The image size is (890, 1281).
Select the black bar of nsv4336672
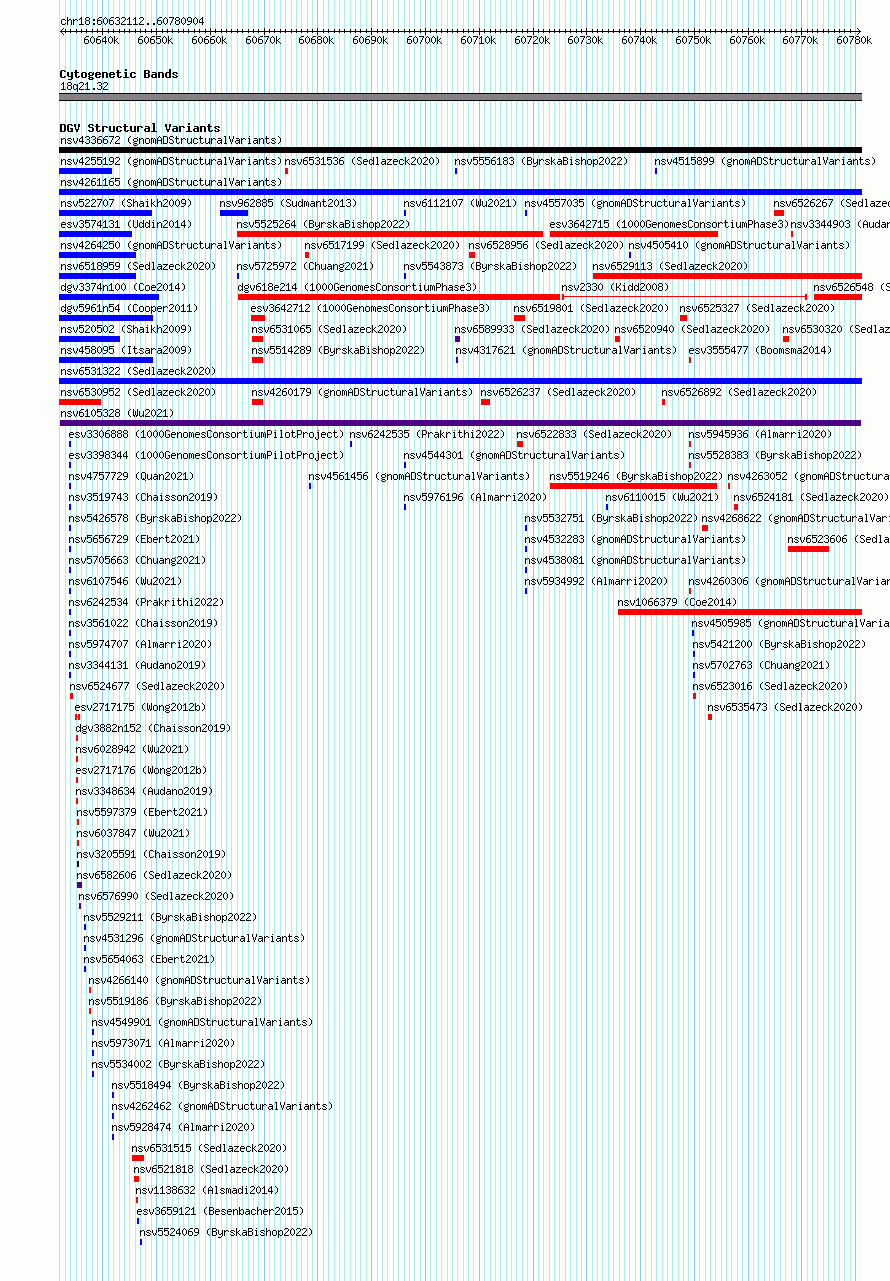460,150
